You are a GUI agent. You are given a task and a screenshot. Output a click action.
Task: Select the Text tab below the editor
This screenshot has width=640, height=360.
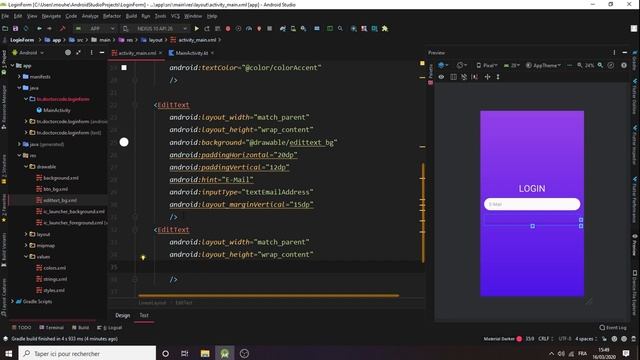point(144,315)
